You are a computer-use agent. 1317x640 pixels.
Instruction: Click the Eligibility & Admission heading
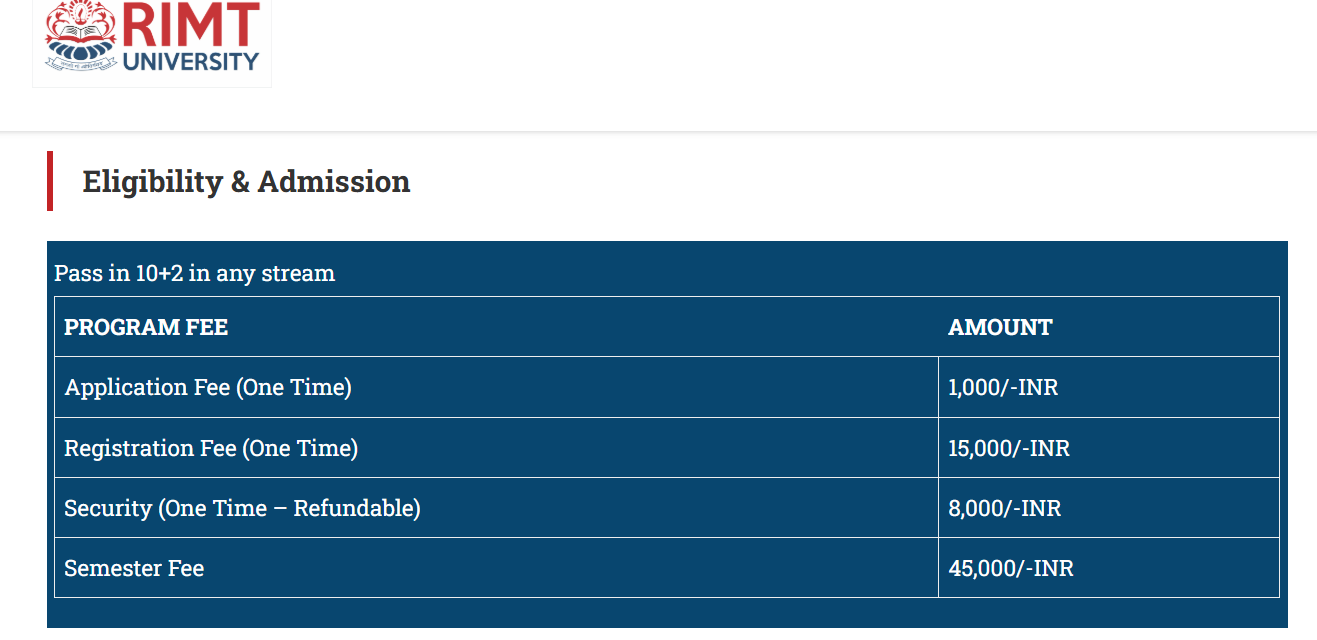tap(246, 182)
